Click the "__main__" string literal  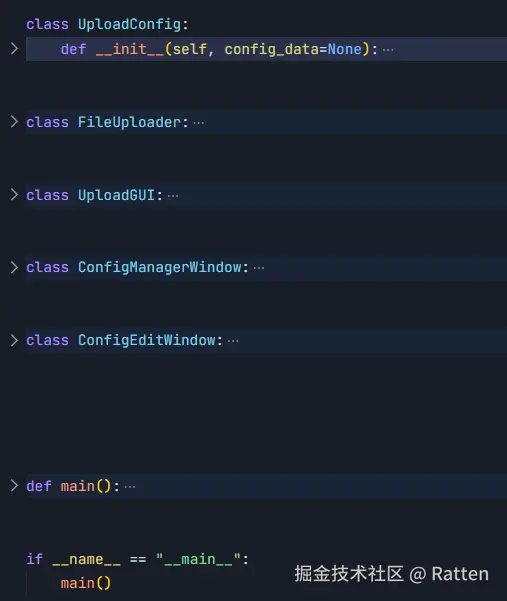tap(199, 559)
